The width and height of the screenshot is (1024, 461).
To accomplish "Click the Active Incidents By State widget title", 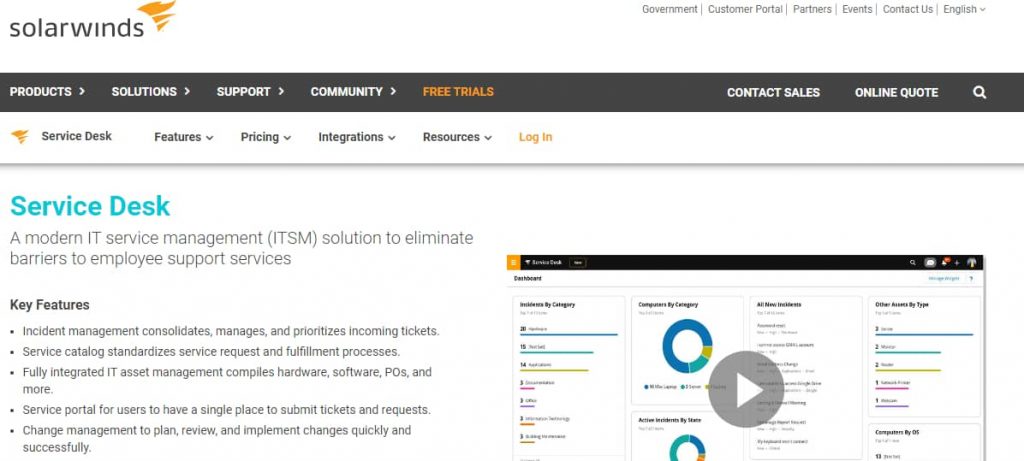I will click(669, 420).
